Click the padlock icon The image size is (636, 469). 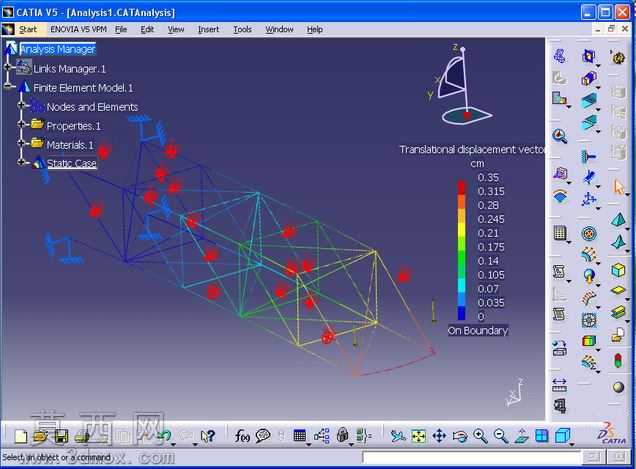[343, 435]
